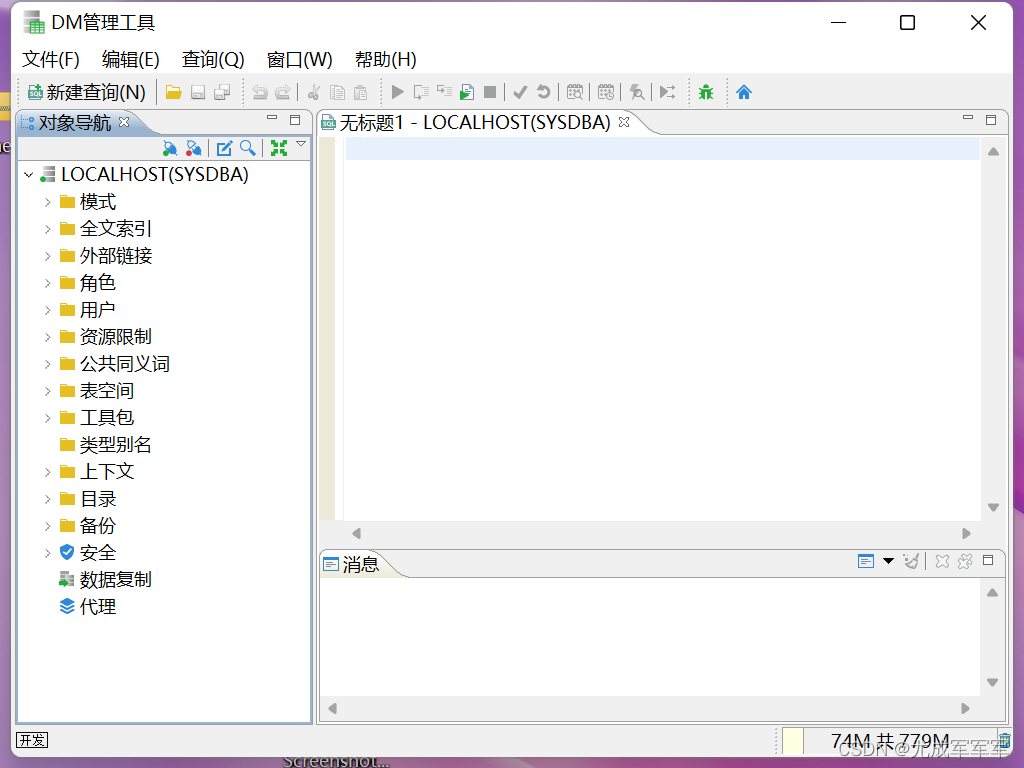Image resolution: width=1024 pixels, height=768 pixels.
Task: Click the blue edit pencil navigator icon
Action: (x=224, y=148)
